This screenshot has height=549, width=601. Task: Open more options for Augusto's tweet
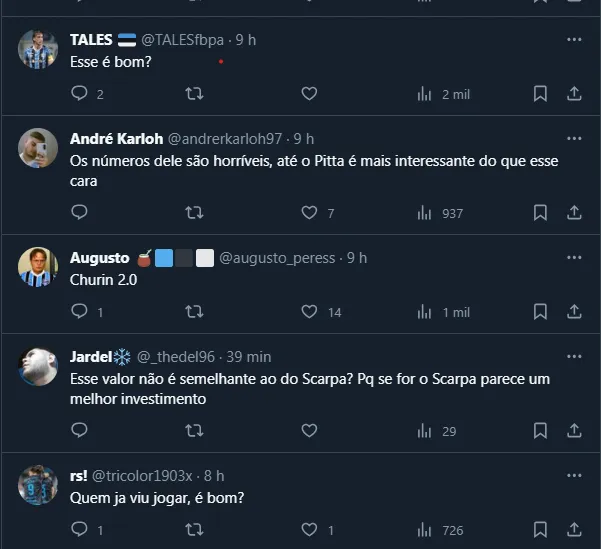574,258
